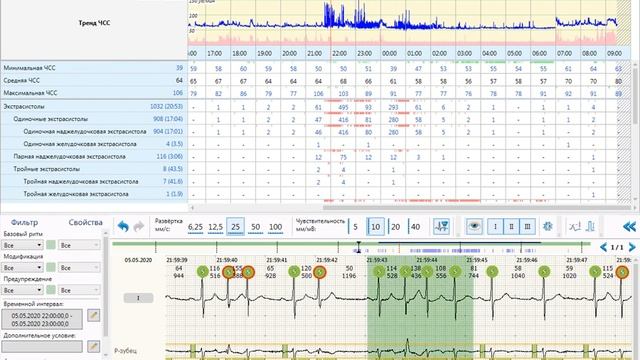The image size is (640, 360).
Task: Click the 495 extrasystoles cell
Action: click(343, 107)
